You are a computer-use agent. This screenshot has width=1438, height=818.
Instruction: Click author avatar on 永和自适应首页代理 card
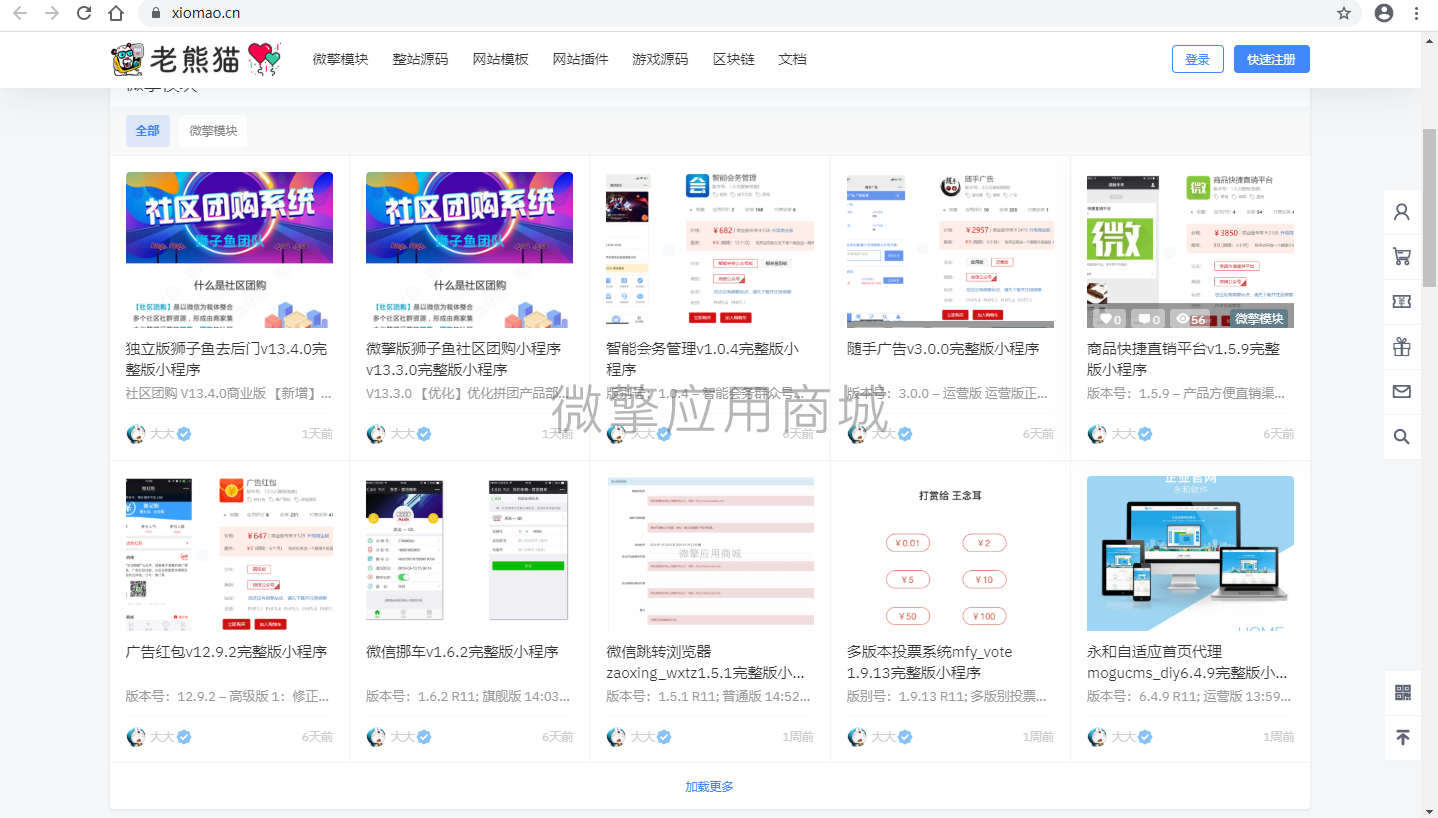[x=1097, y=737]
